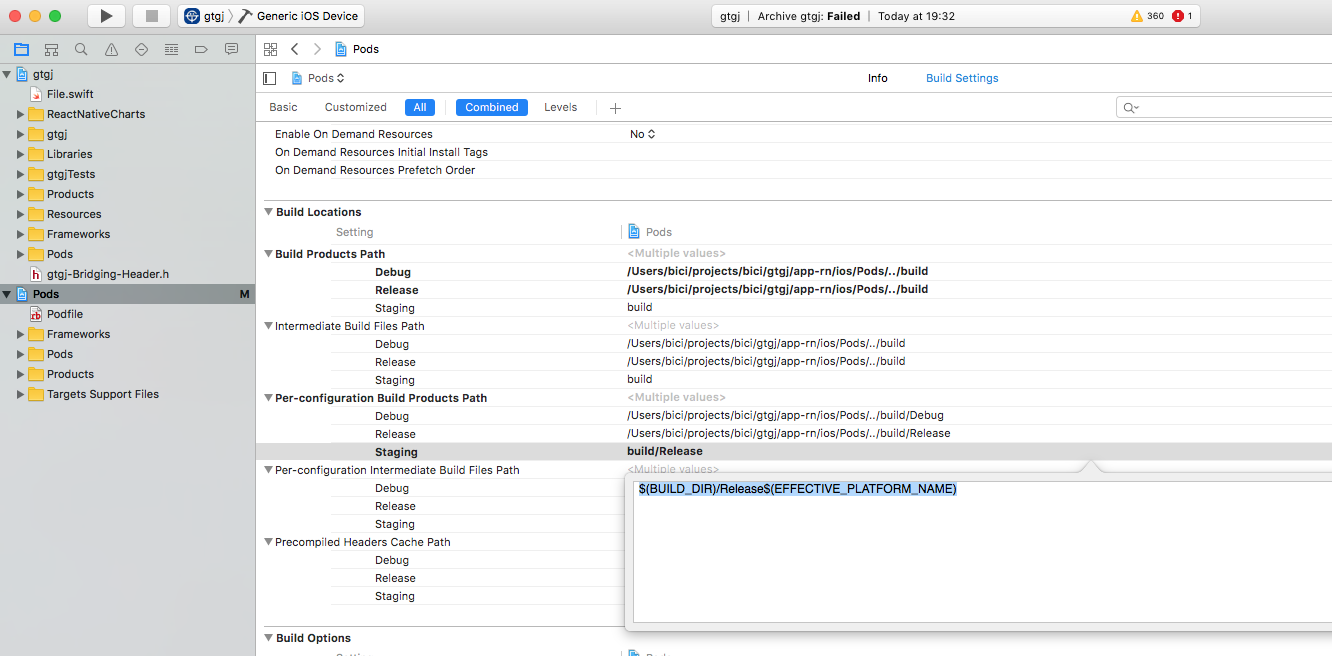Show All build settings

coord(420,107)
